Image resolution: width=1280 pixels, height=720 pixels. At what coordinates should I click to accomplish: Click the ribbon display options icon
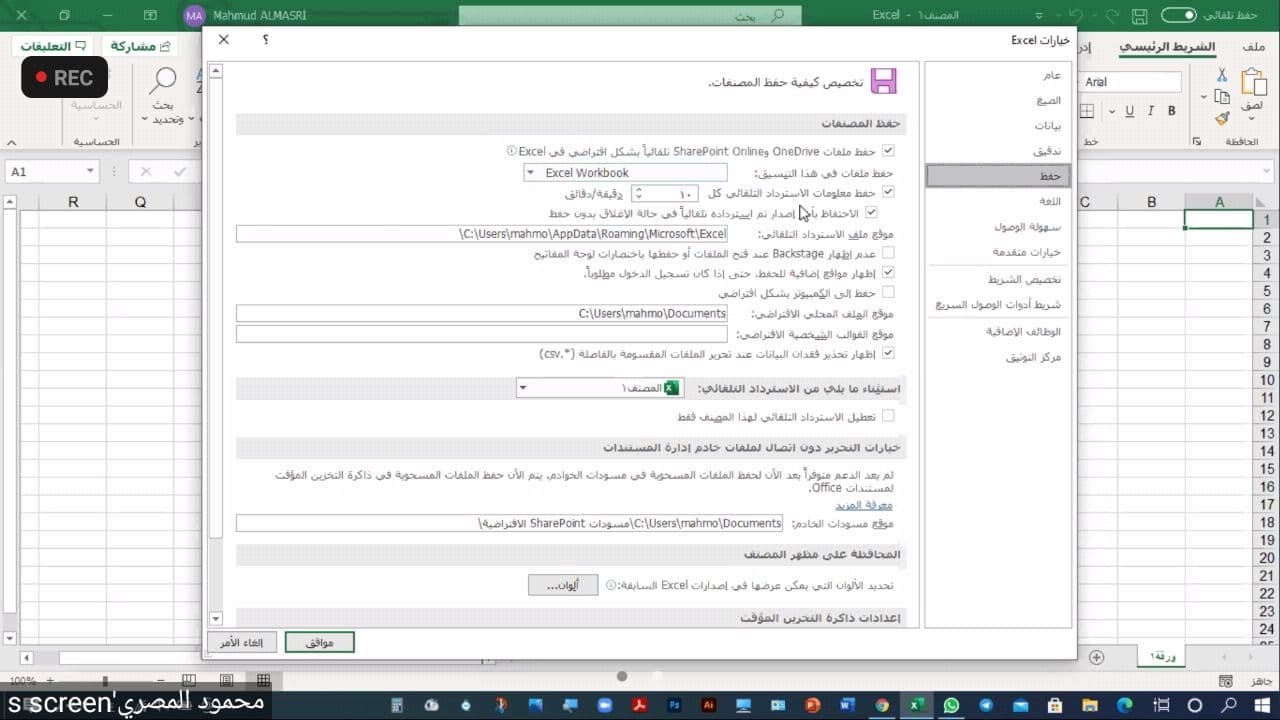(150, 15)
